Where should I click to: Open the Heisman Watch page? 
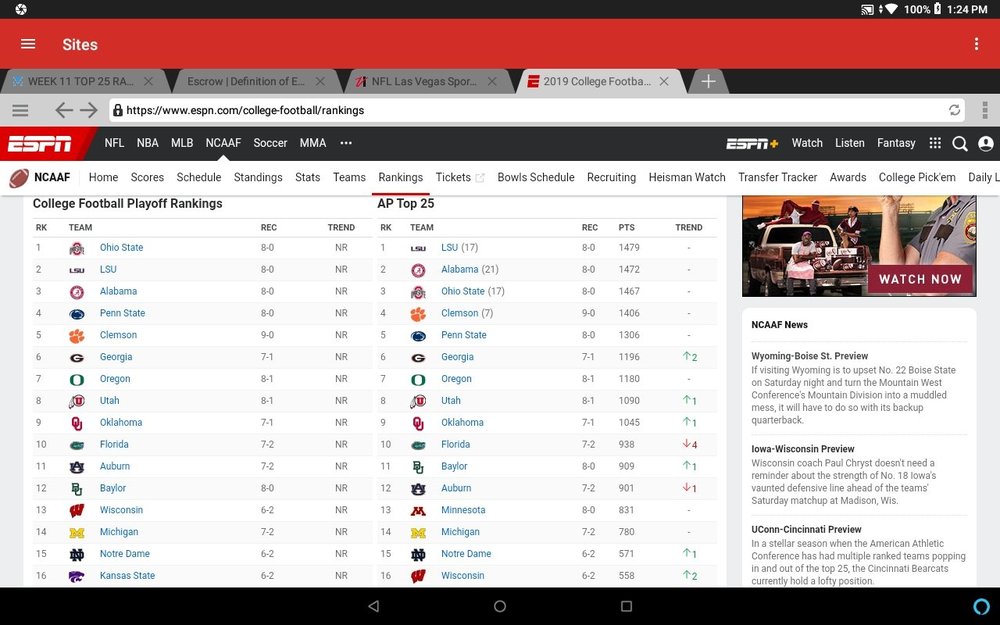(687, 177)
